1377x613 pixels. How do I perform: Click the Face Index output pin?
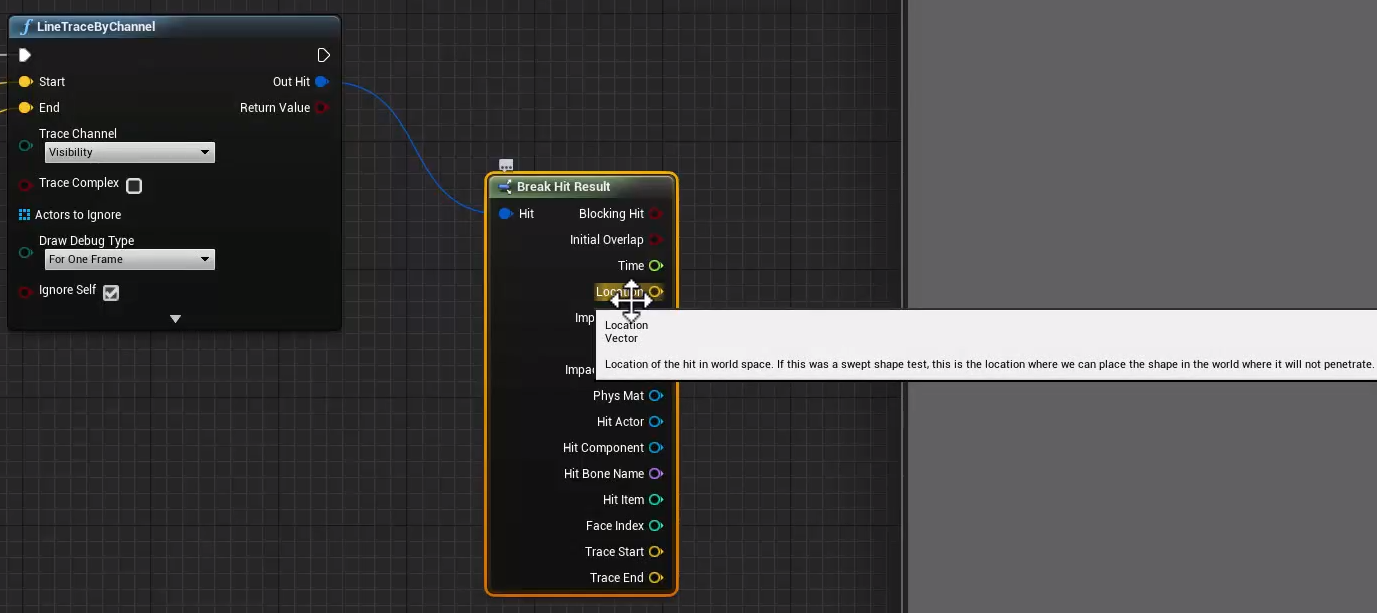[656, 526]
